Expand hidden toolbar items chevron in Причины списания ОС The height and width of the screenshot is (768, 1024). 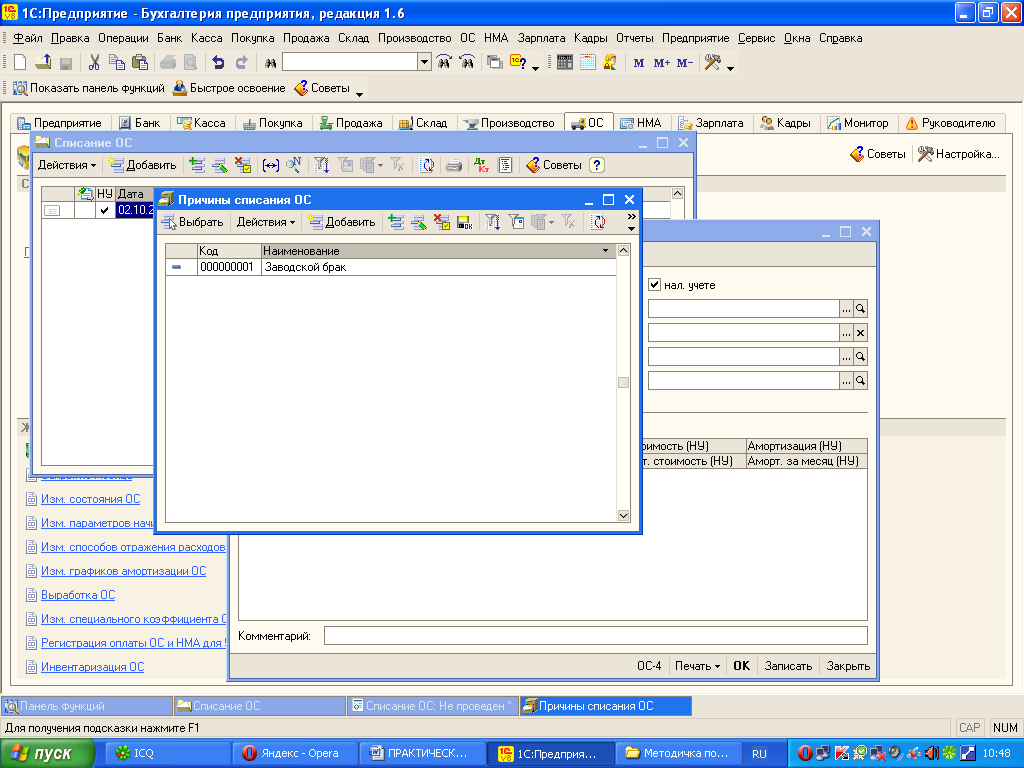point(631,217)
